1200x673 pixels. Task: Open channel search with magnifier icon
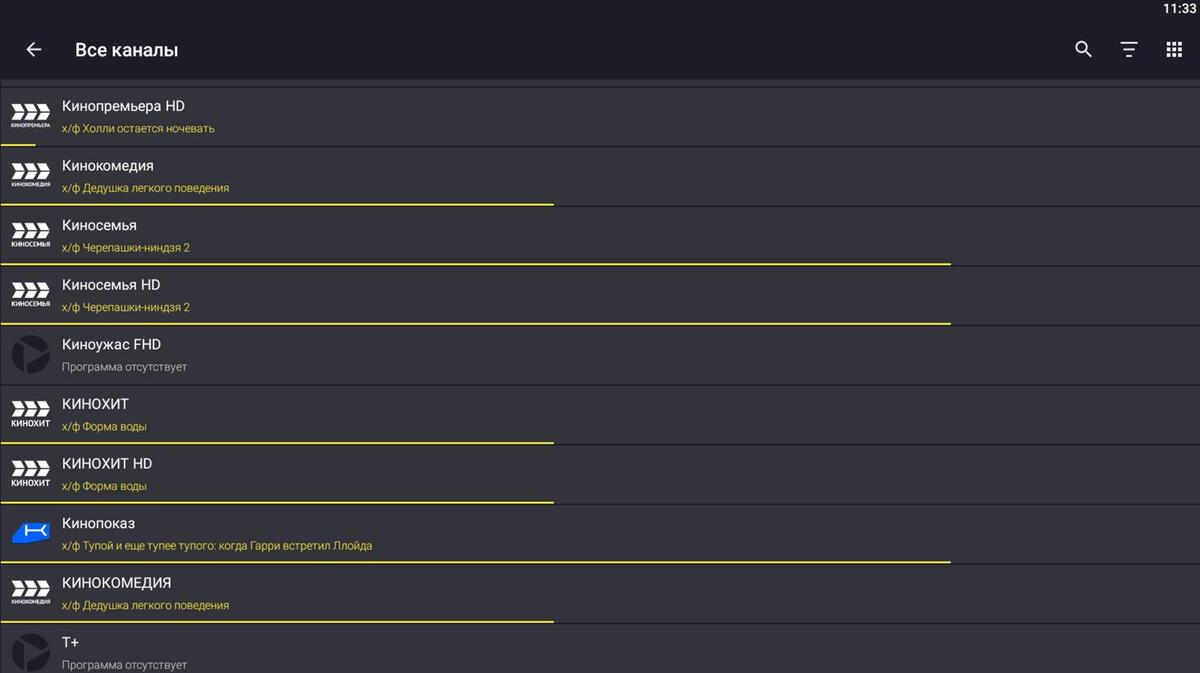1083,49
